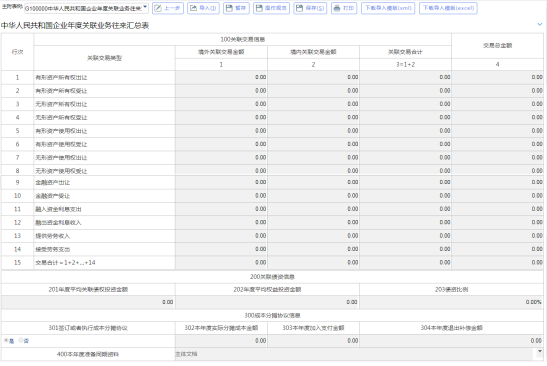Click the row 8 label 无形资产使用权受让

pos(61,171)
